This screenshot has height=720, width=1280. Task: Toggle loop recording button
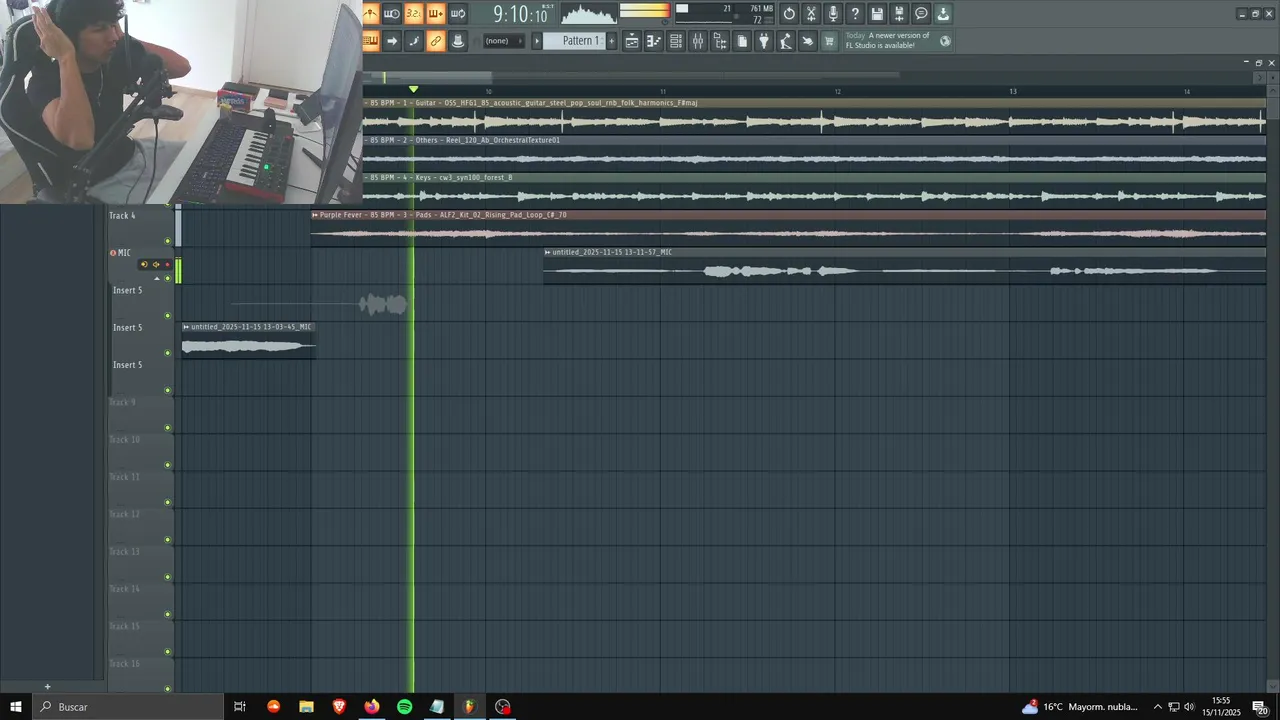pyautogui.click(x=458, y=14)
